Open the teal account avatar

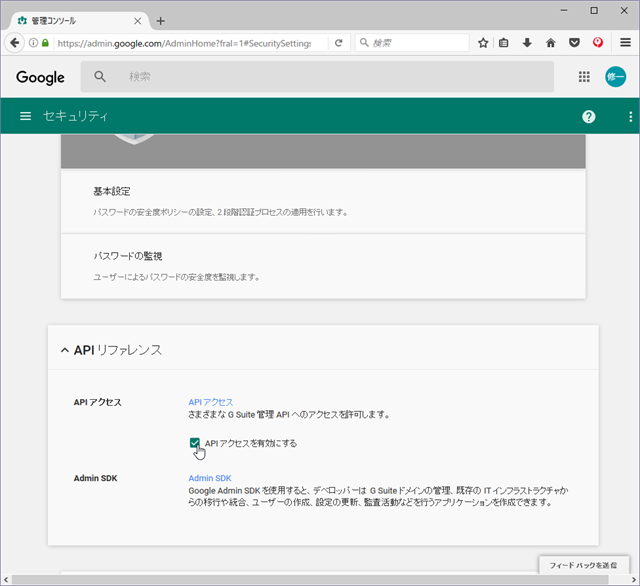click(x=615, y=77)
